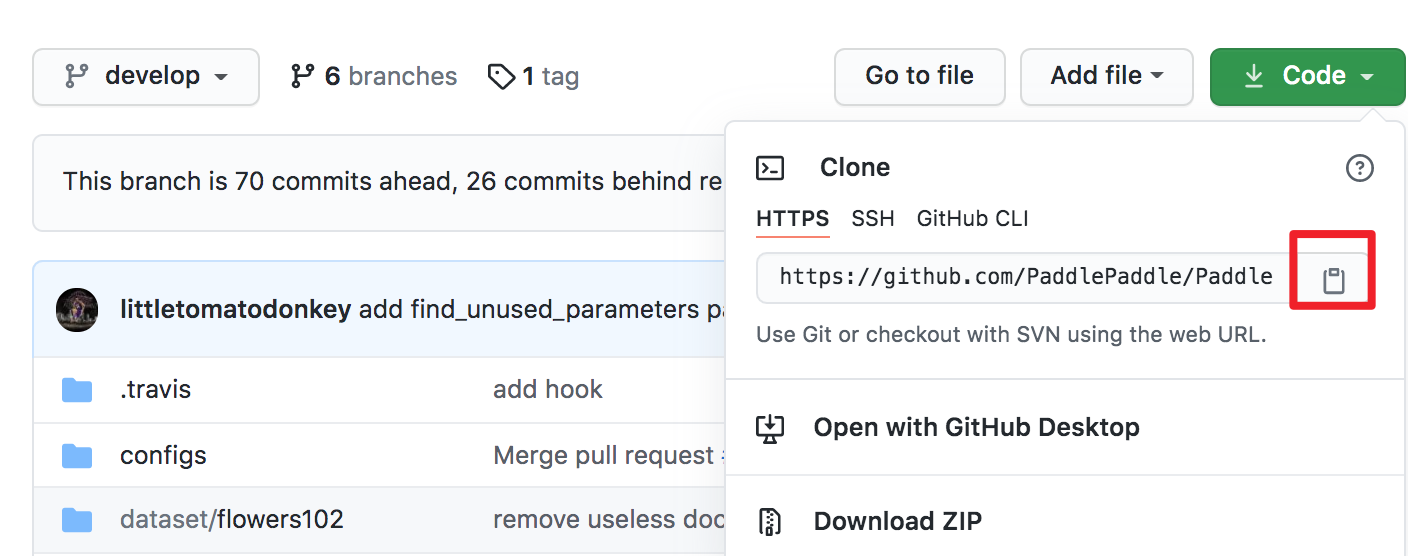1408x556 pixels.
Task: Open the Add file dropdown
Action: point(1106,77)
